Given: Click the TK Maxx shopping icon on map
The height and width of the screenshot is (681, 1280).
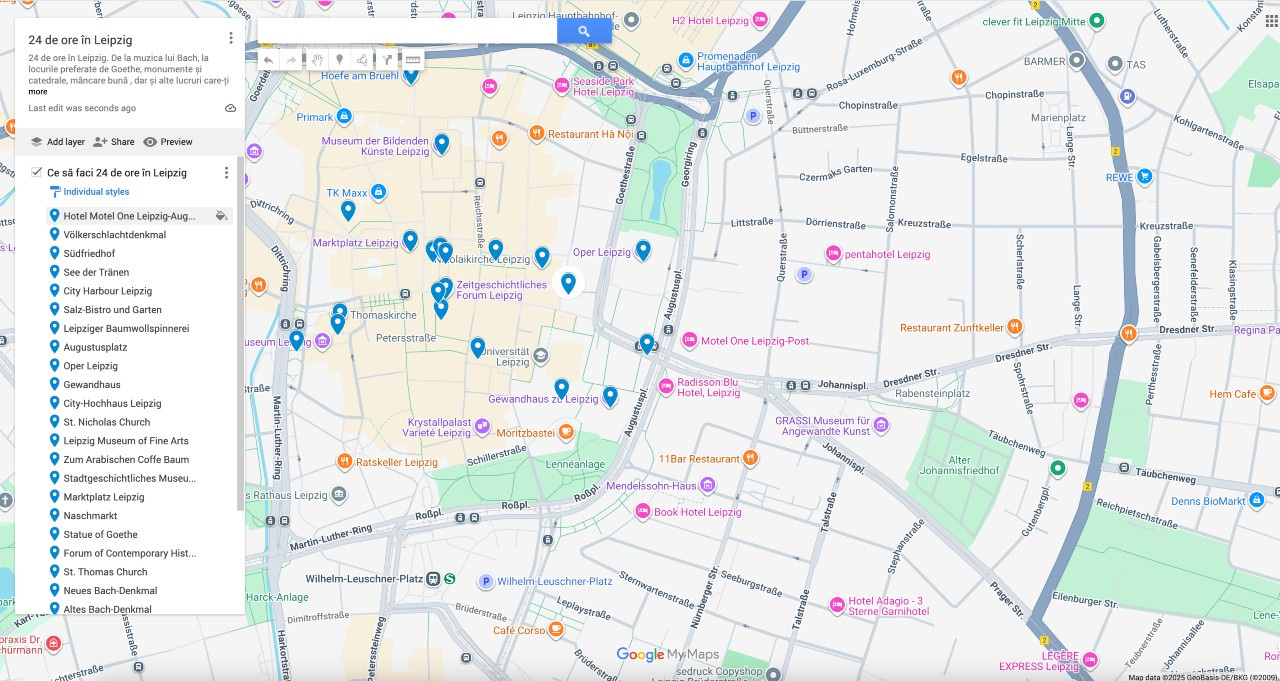Looking at the screenshot, I should point(379,192).
